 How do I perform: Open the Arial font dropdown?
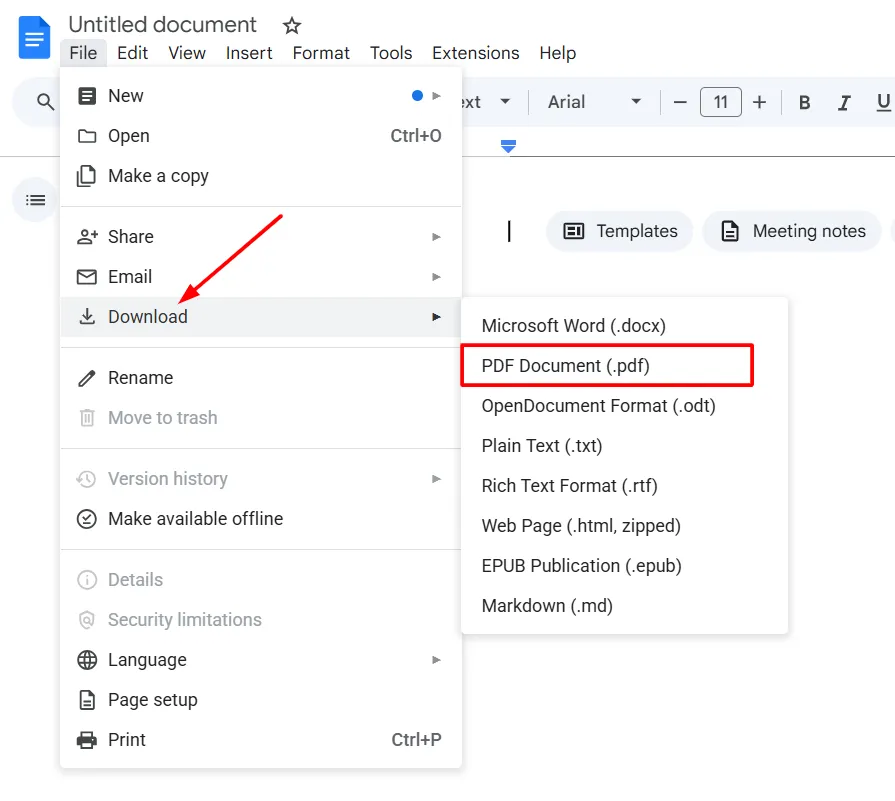[x=594, y=102]
